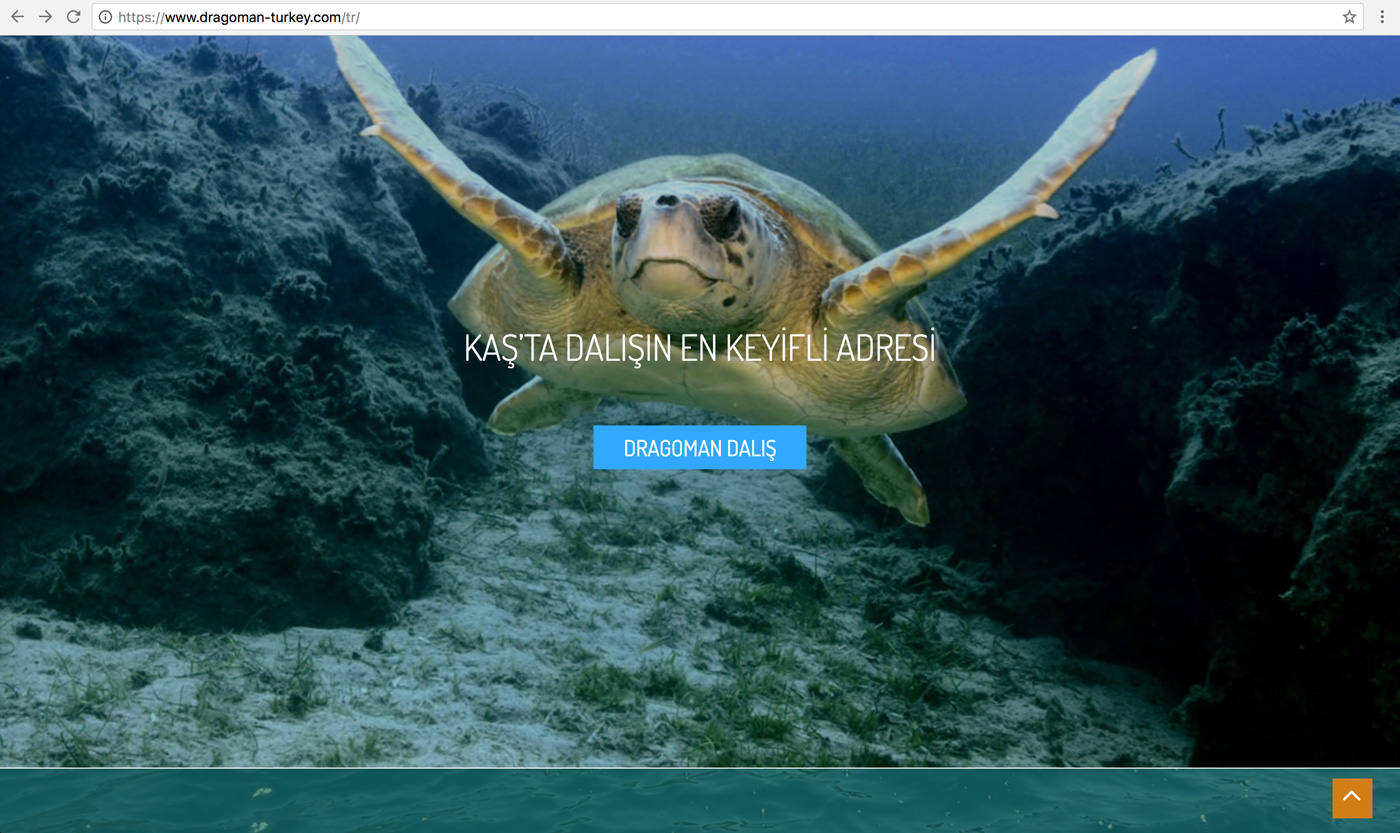This screenshot has height=833, width=1400.
Task: Bookmark this page with the star icon
Action: tap(1349, 17)
